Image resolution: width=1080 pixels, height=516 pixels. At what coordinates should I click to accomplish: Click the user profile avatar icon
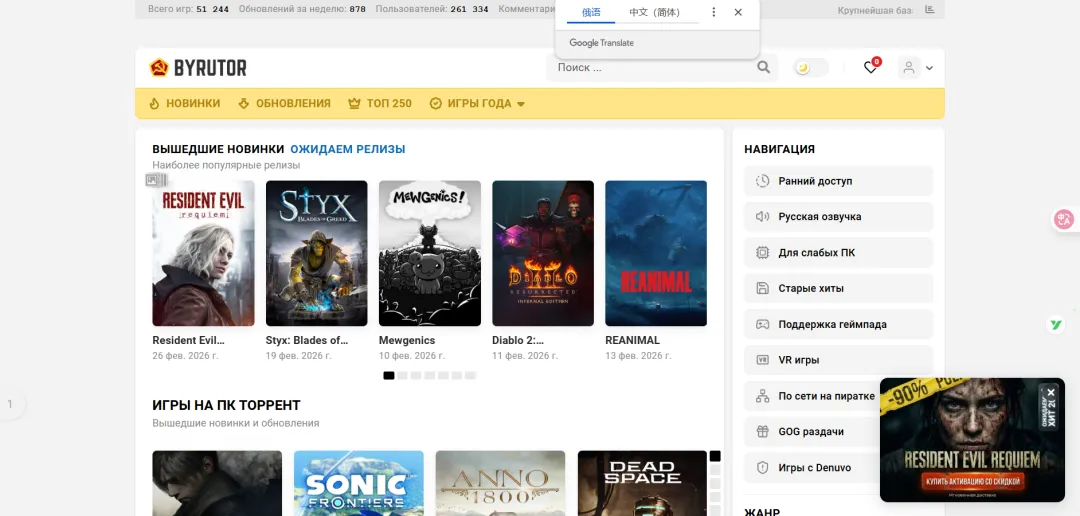[909, 68]
